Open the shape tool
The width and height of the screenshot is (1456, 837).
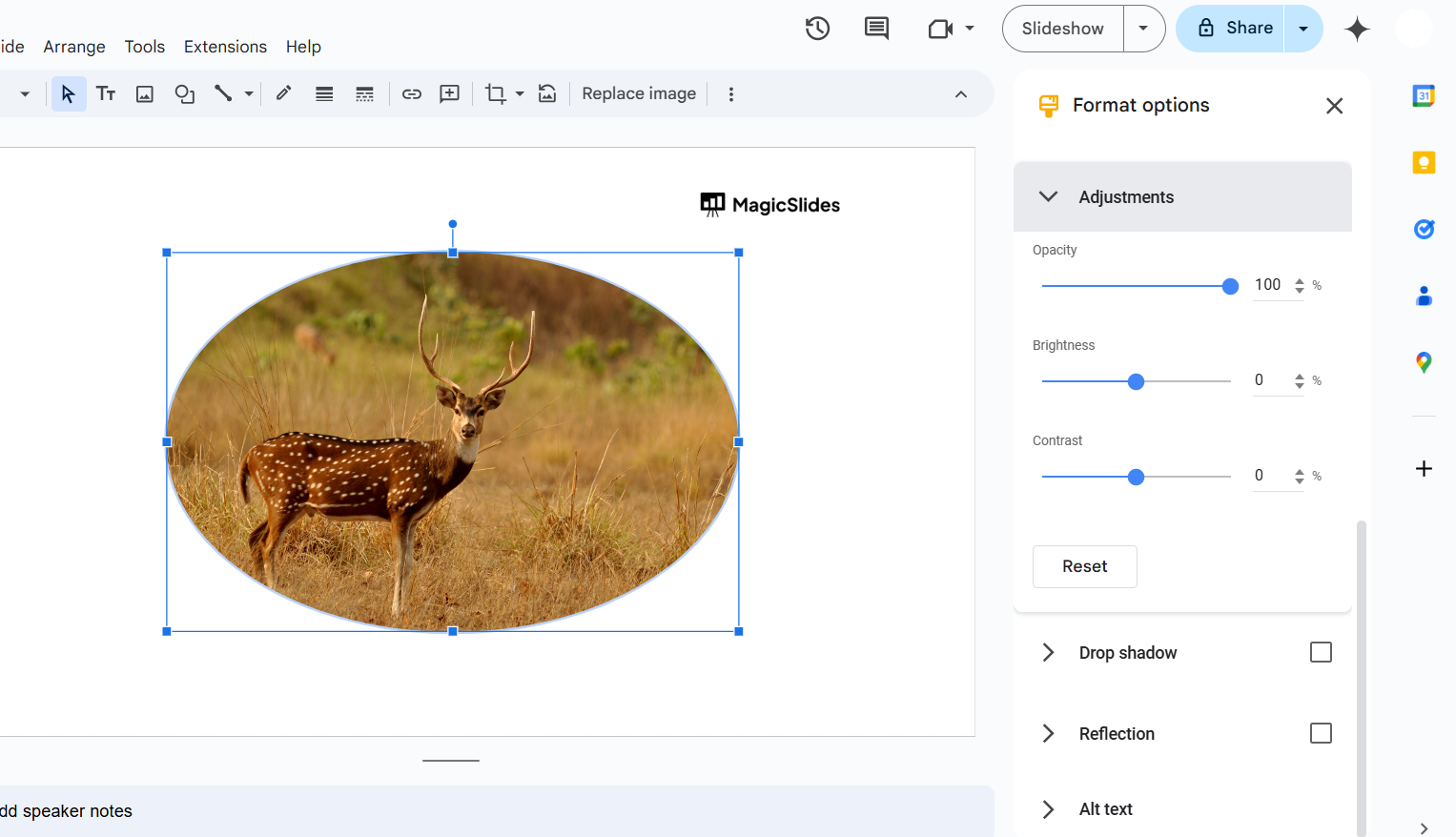click(x=184, y=93)
